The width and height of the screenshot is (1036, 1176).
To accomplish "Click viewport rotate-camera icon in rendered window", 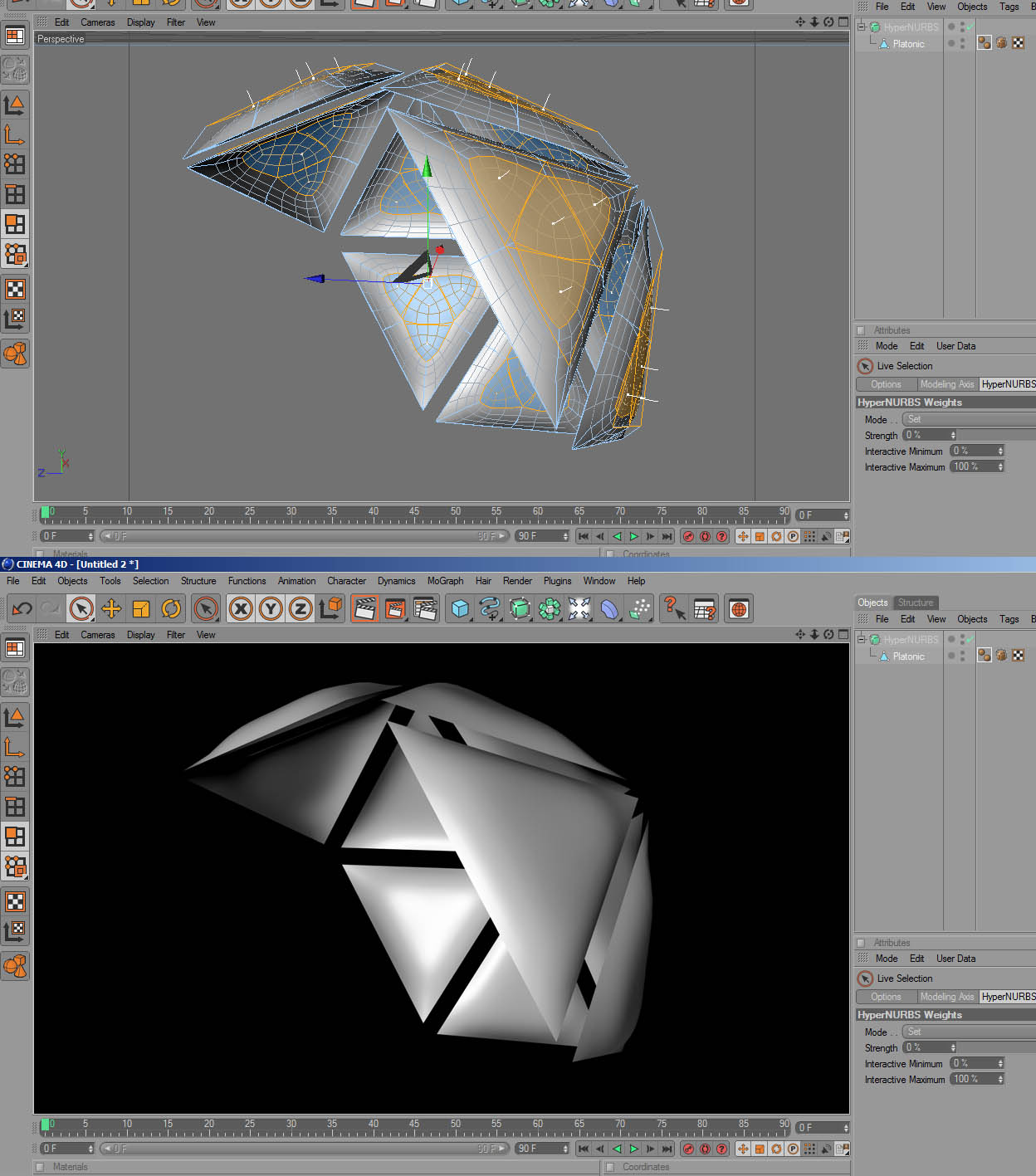I will 828,634.
